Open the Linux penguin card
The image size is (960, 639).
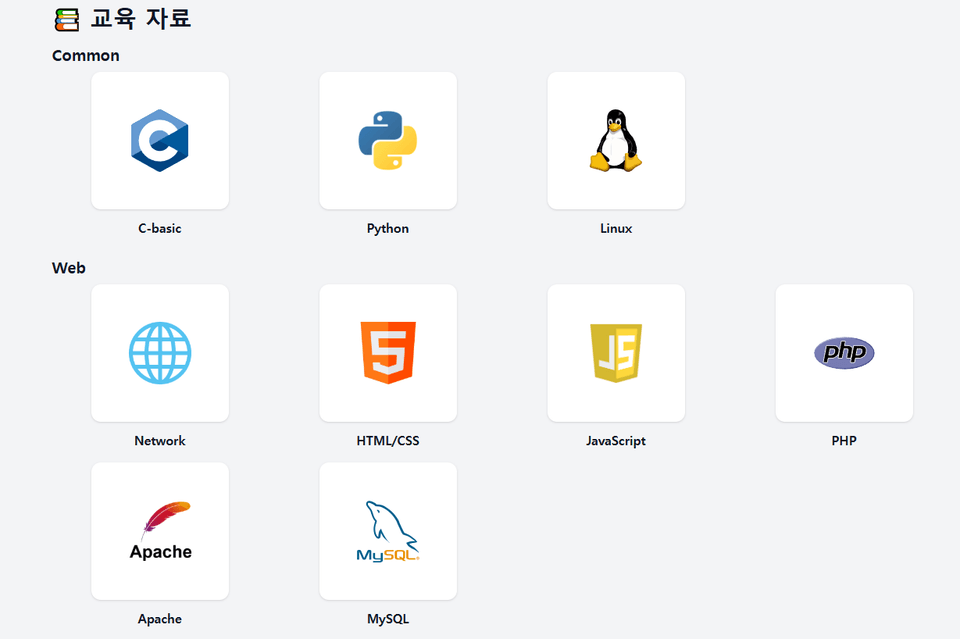coord(616,141)
